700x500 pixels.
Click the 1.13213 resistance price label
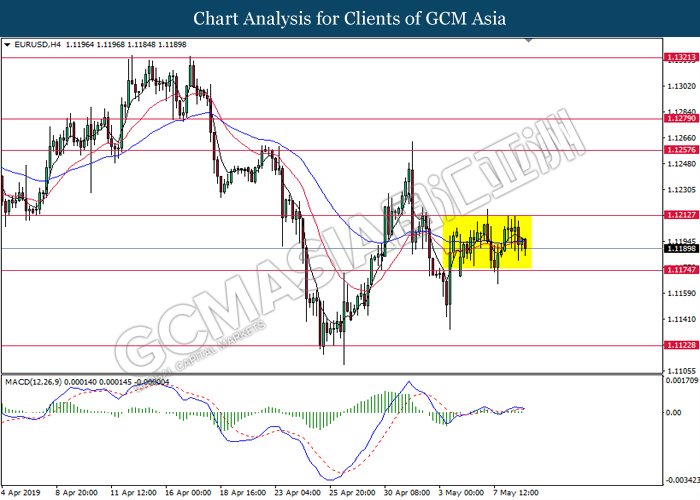coord(681,57)
